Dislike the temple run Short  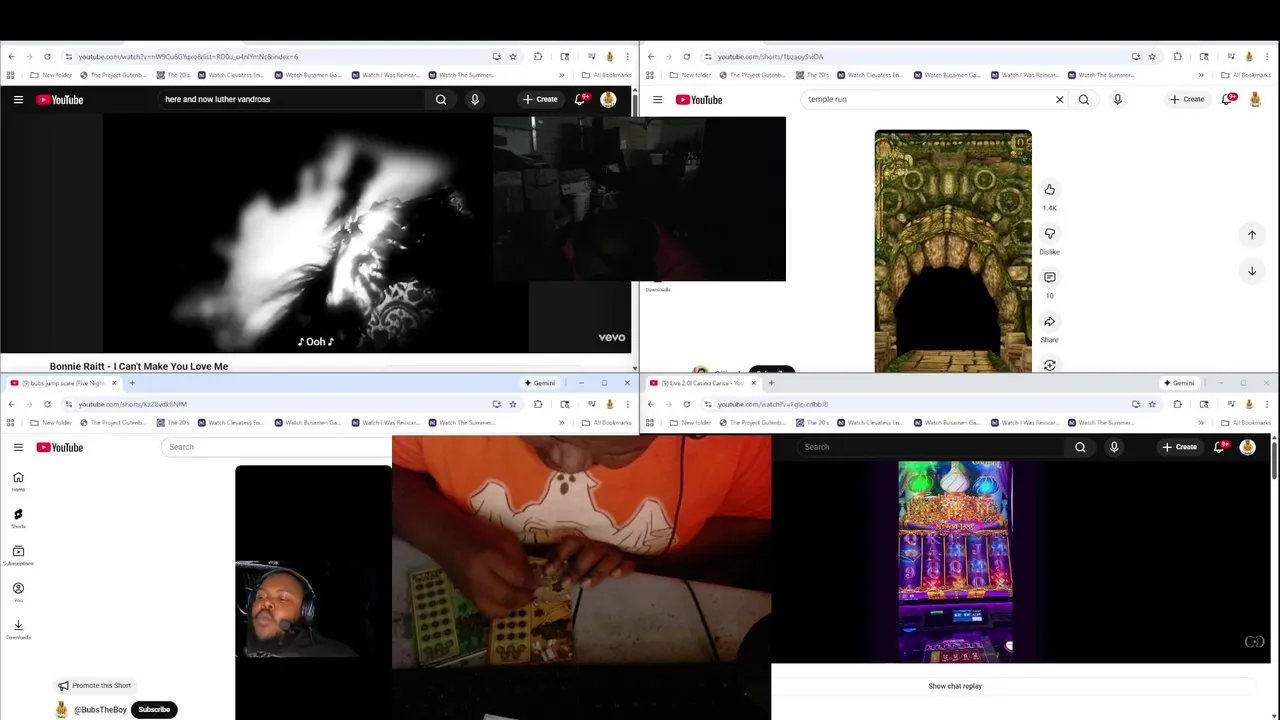tap(1050, 233)
